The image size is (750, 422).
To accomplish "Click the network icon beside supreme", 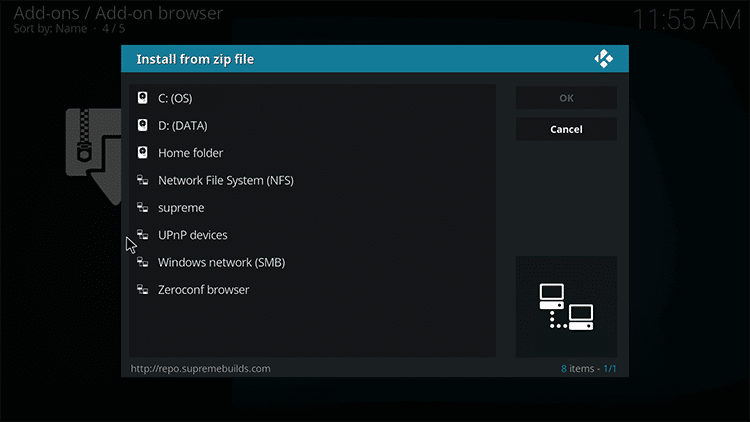I will (x=143, y=208).
